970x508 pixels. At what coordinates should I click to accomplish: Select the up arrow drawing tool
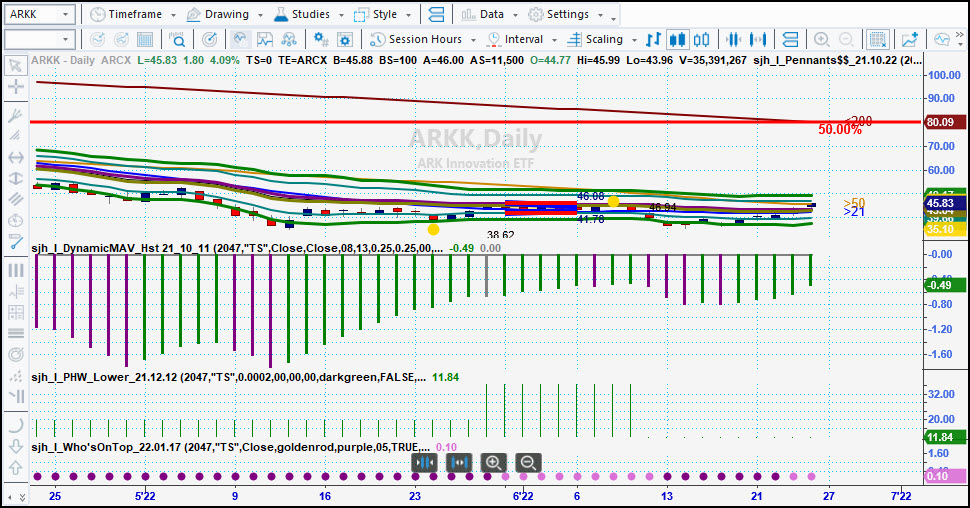[x=15, y=468]
